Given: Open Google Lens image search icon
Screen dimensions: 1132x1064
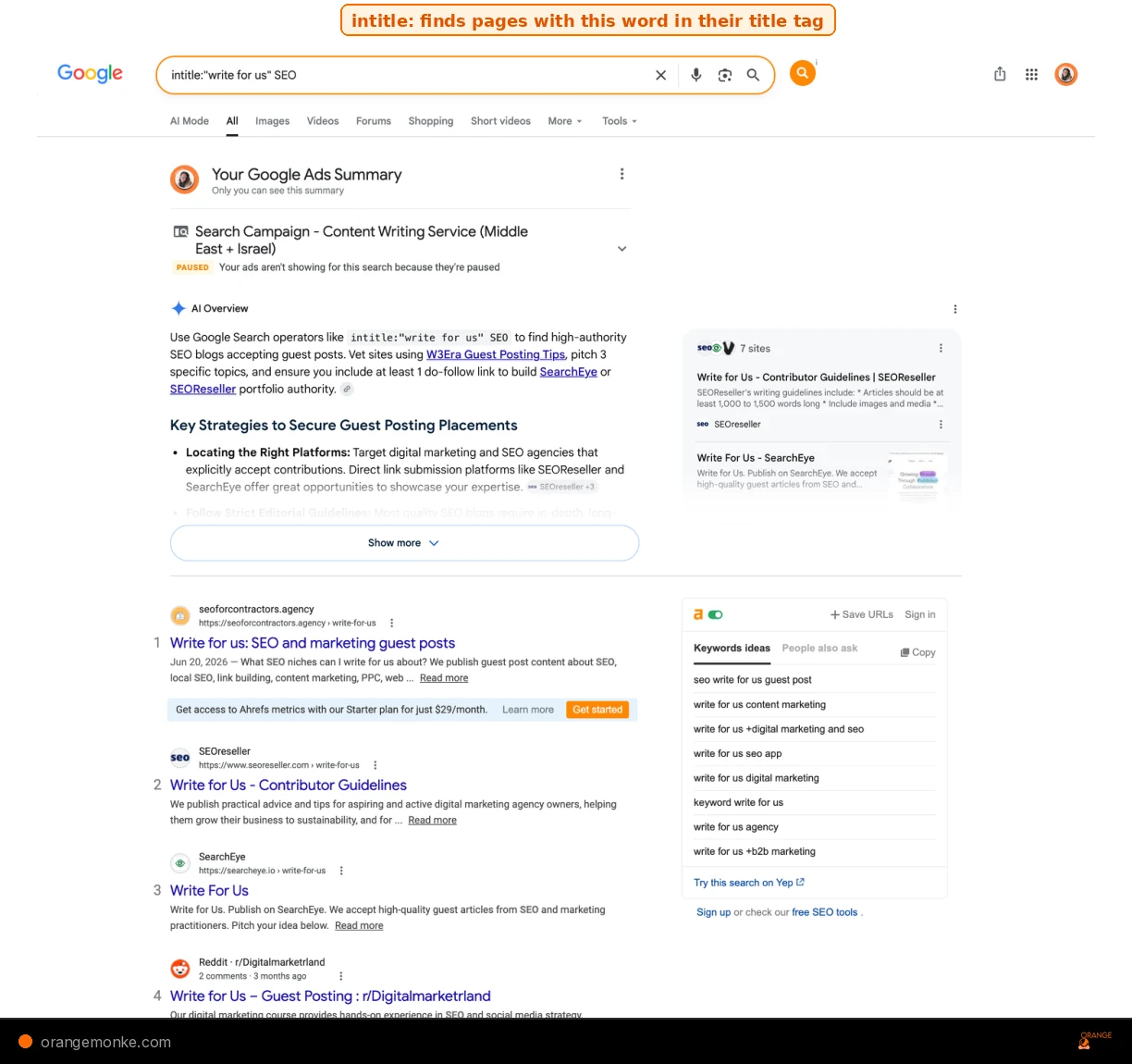Looking at the screenshot, I should 725,75.
